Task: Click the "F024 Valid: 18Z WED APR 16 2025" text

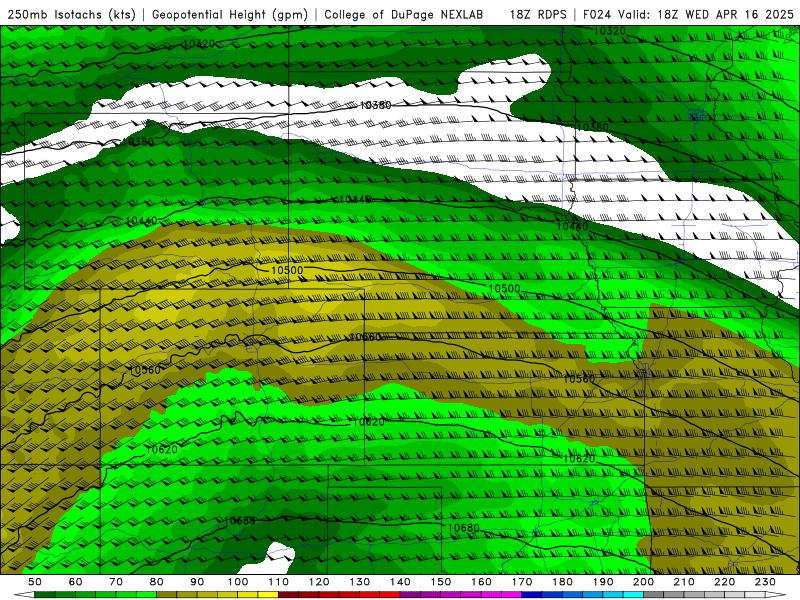Action: pyautogui.click(x=688, y=14)
